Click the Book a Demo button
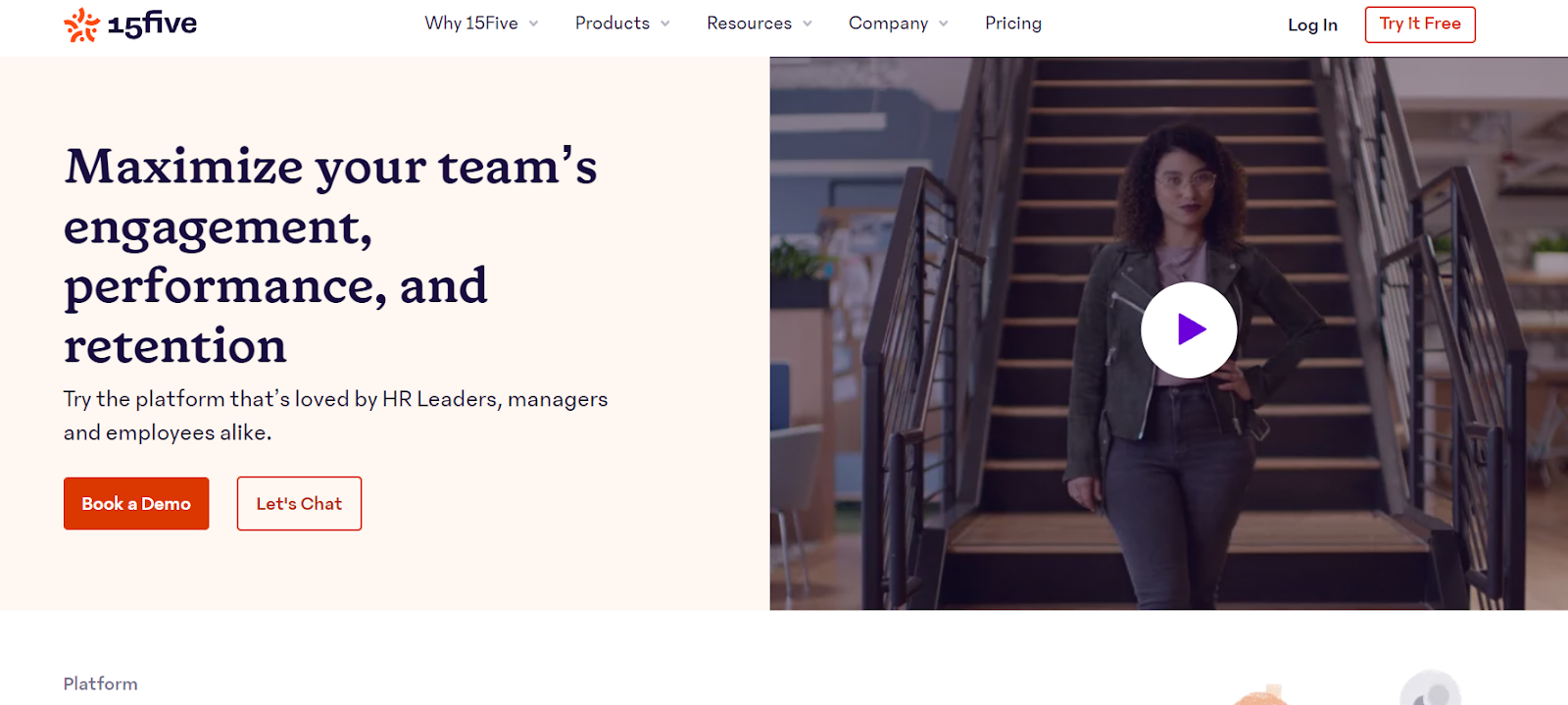 click(x=136, y=504)
